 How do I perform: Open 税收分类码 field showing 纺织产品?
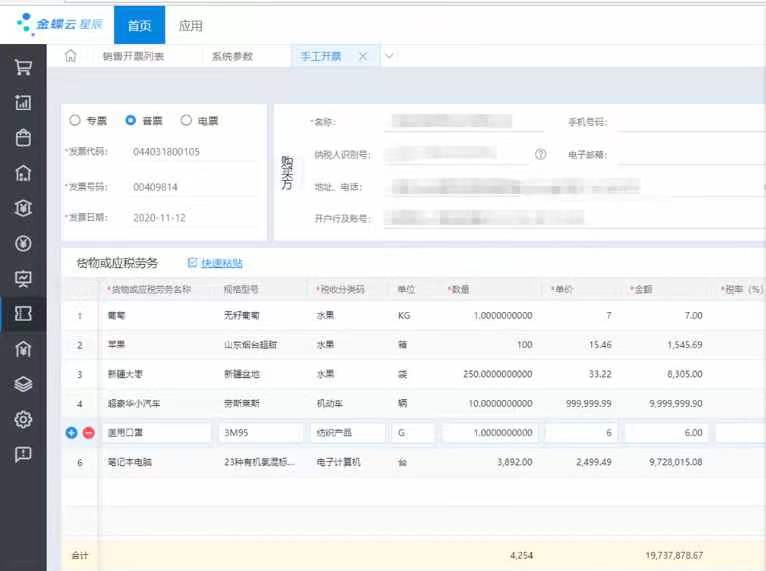[x=345, y=433]
